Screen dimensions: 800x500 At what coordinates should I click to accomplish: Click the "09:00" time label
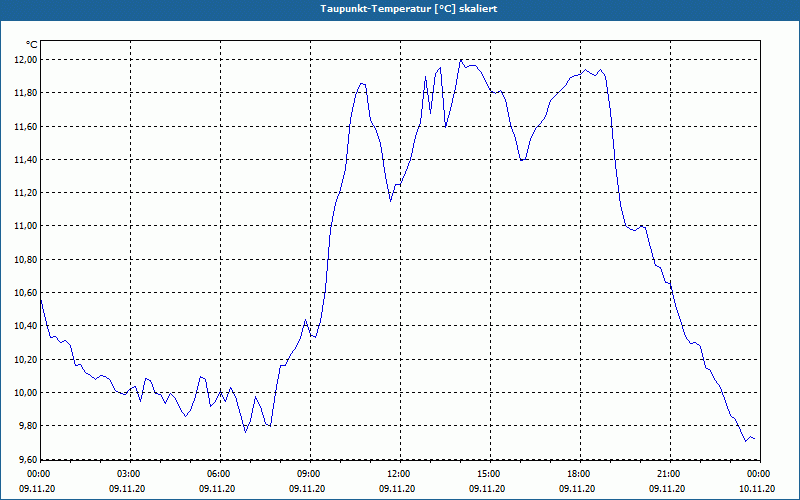[x=307, y=474]
